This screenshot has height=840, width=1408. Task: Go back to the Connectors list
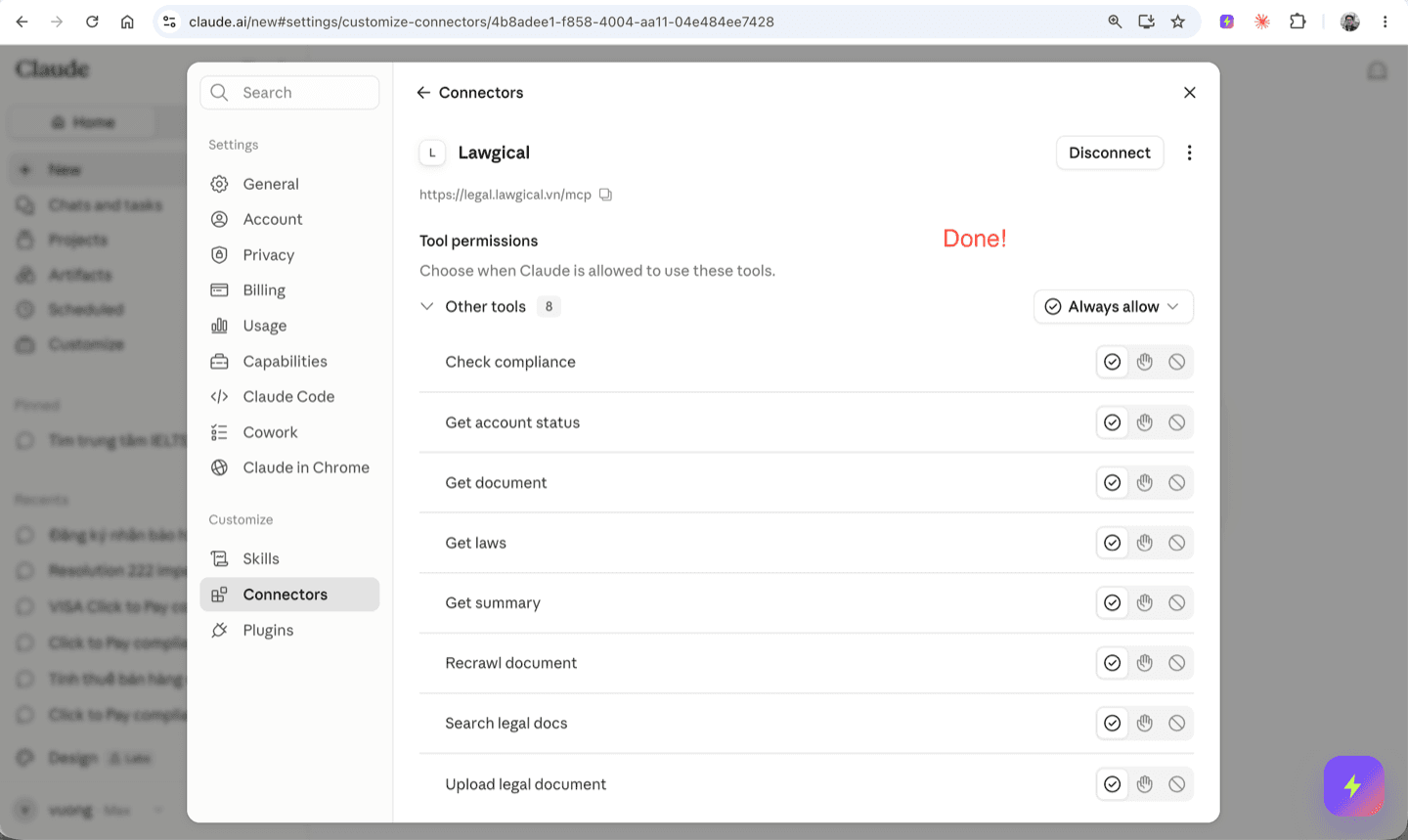tap(423, 93)
